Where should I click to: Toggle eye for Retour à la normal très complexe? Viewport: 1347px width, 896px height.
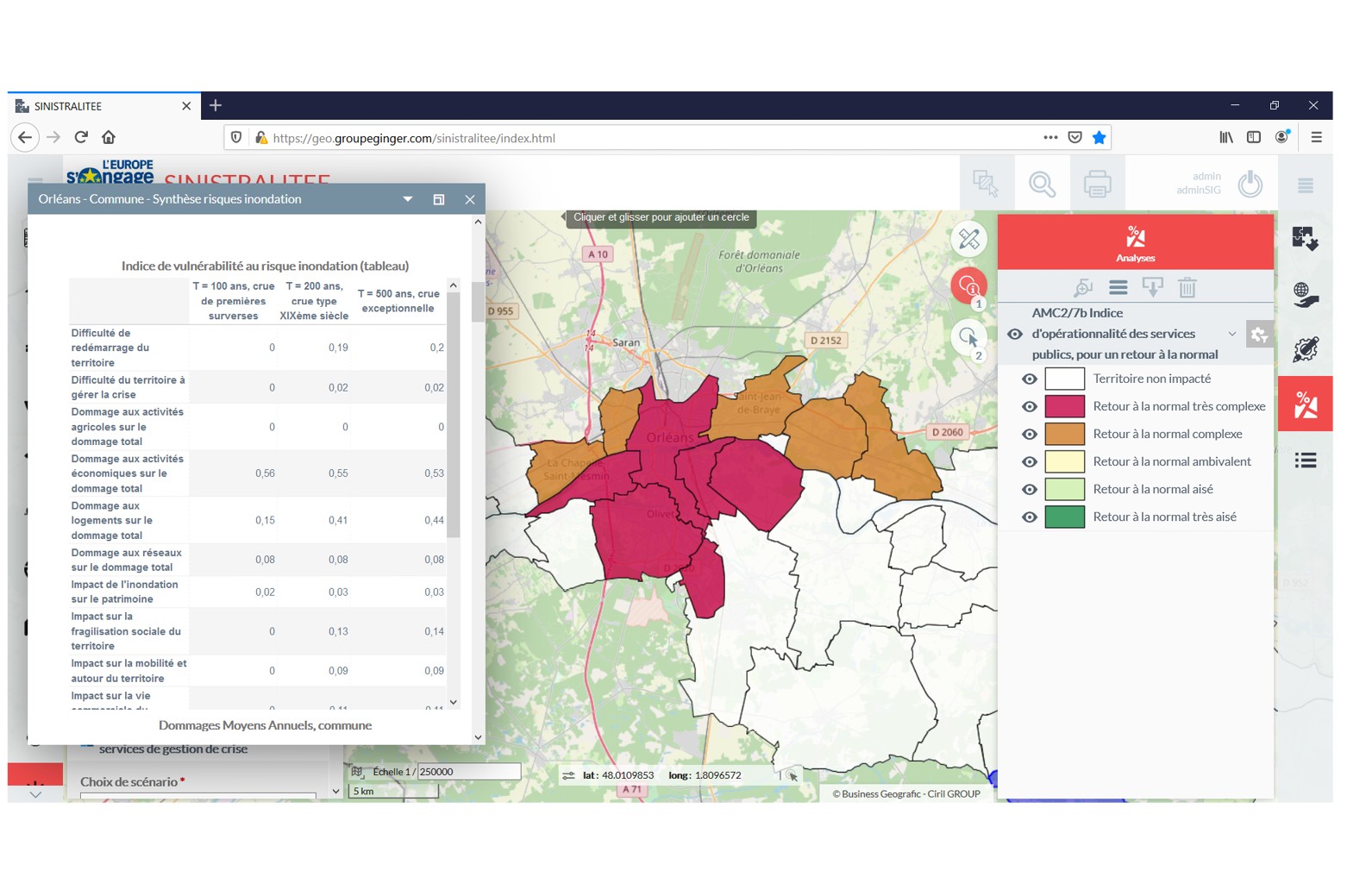pos(1029,406)
